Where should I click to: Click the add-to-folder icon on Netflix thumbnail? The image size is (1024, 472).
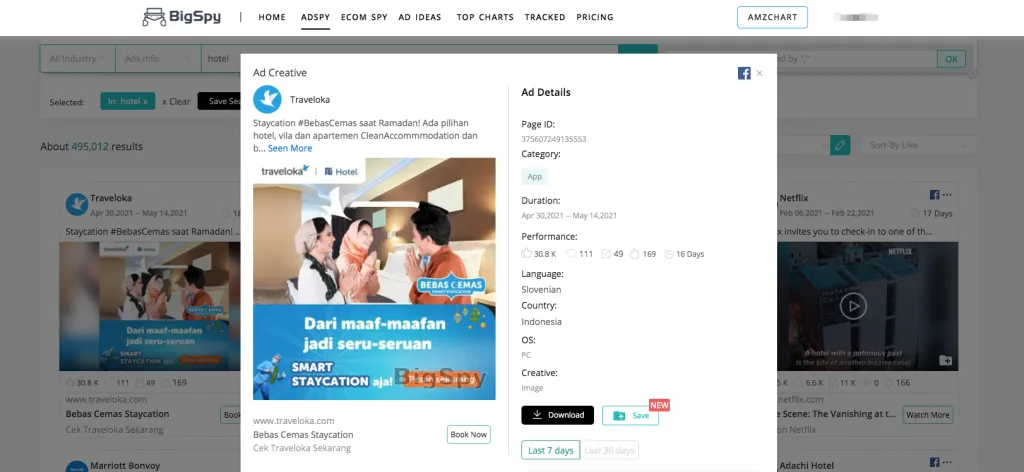(945, 359)
